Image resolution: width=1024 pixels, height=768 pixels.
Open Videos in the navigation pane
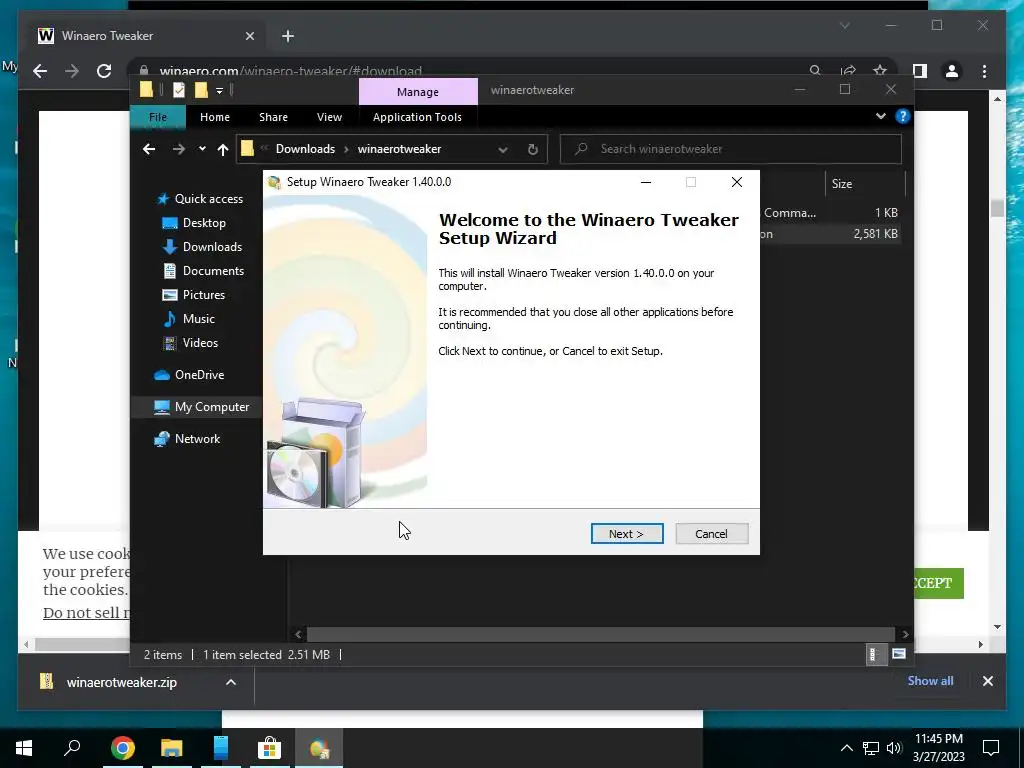pos(190,343)
